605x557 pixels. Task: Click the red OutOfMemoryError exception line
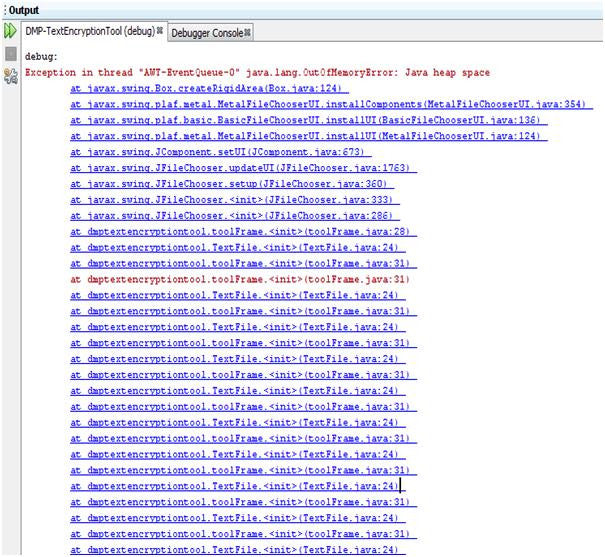tap(257, 73)
